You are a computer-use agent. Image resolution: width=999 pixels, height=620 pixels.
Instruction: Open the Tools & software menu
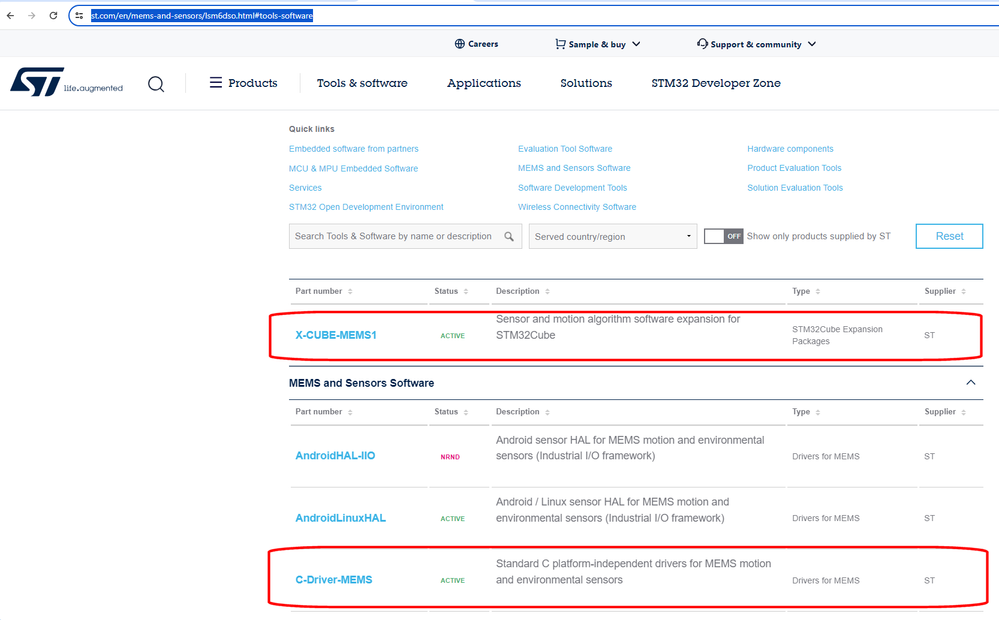pos(362,83)
